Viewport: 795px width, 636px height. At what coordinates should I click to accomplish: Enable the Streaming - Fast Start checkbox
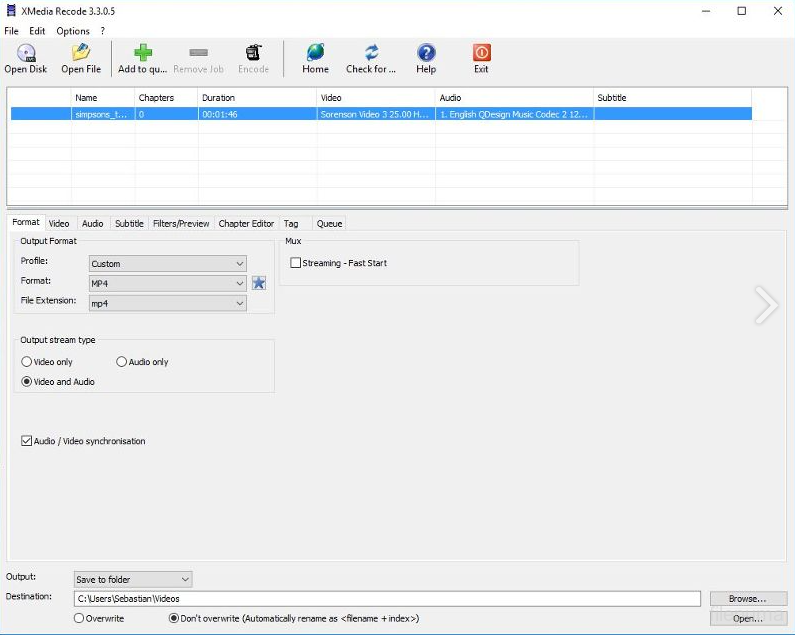[x=295, y=263]
